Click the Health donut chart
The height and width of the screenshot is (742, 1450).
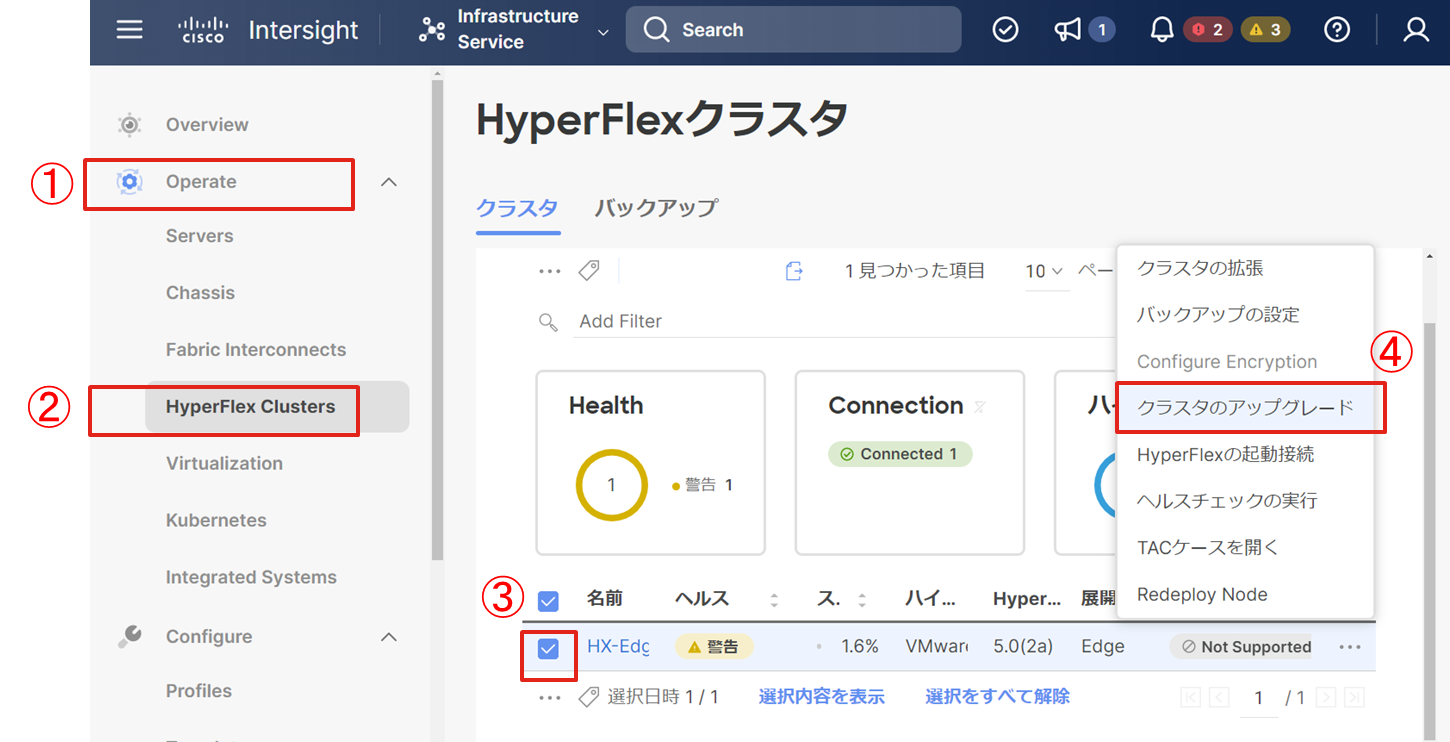(612, 485)
